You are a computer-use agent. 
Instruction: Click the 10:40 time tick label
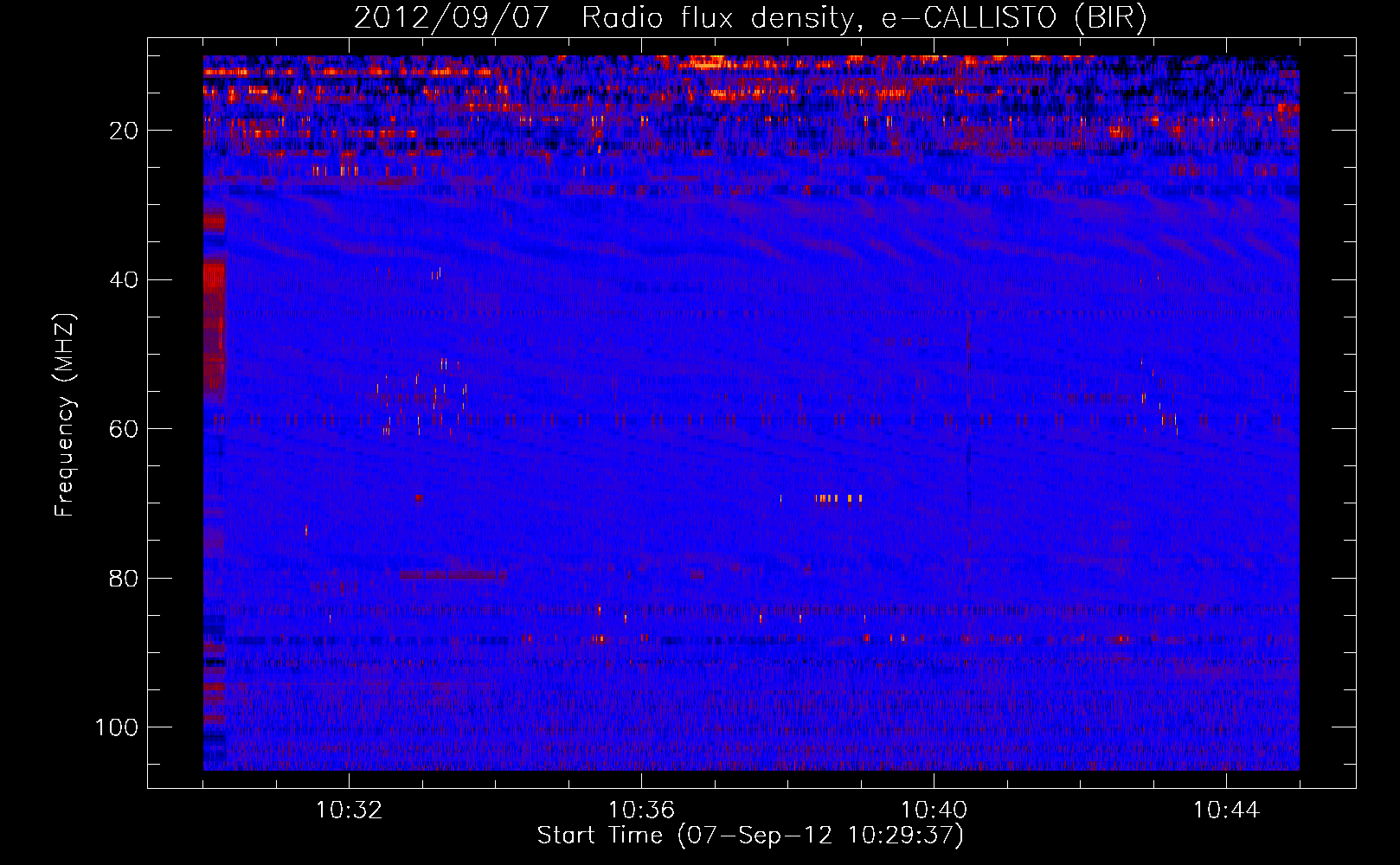(934, 811)
